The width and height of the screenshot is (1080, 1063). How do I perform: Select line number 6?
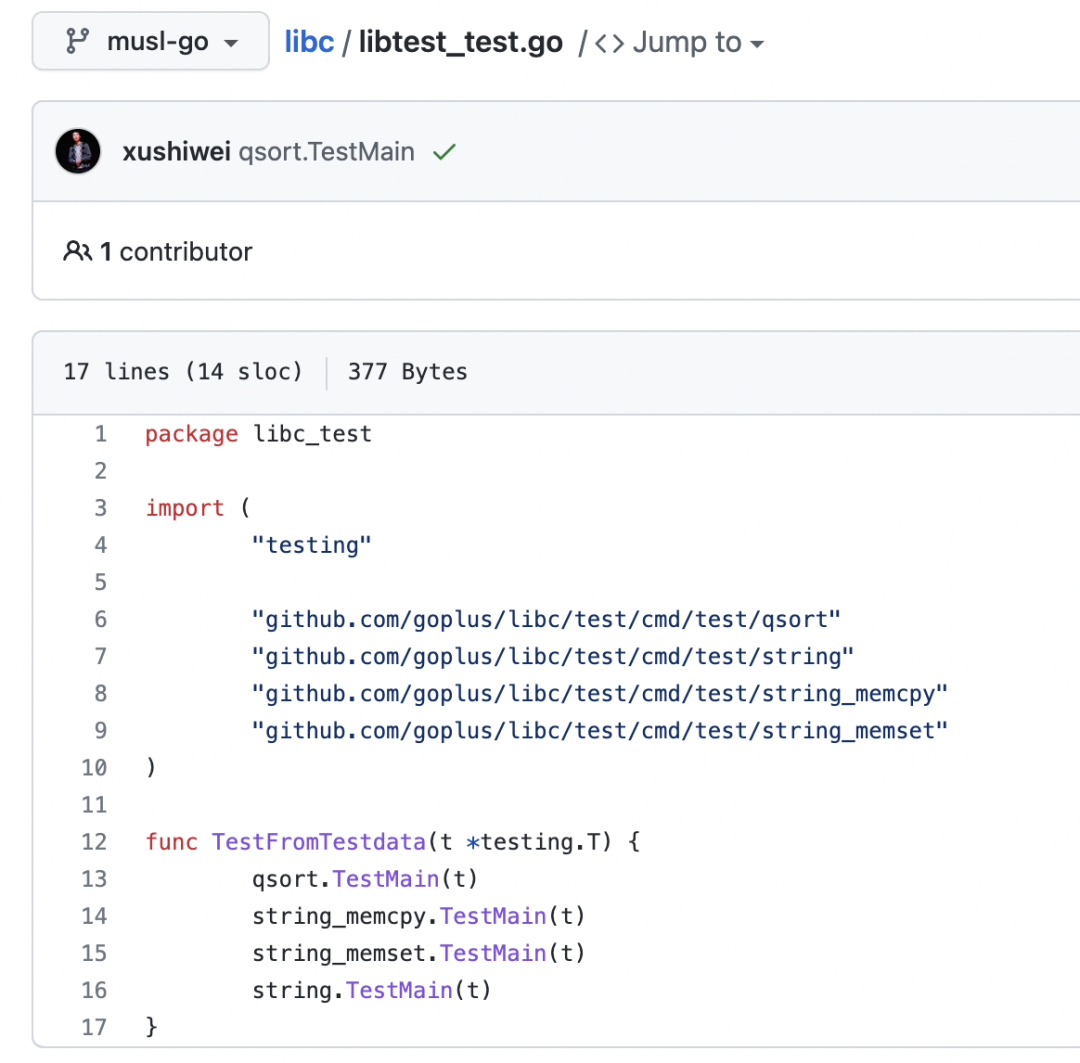click(x=101, y=619)
